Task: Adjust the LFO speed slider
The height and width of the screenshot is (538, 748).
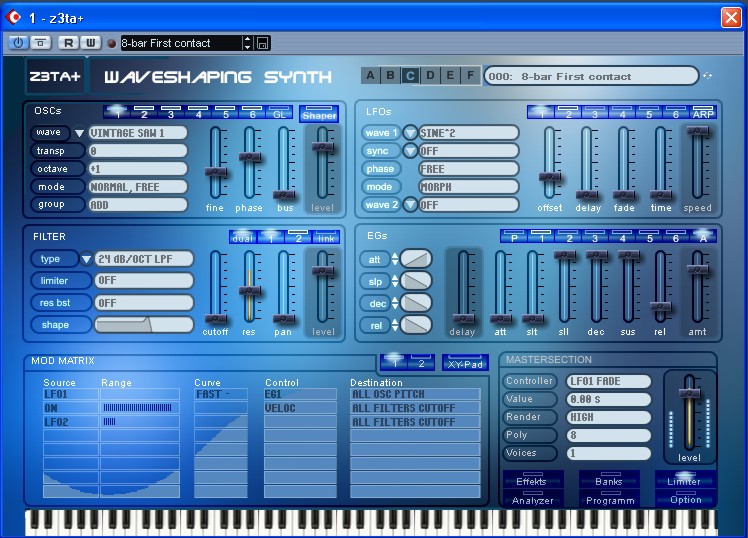Action: [x=697, y=130]
